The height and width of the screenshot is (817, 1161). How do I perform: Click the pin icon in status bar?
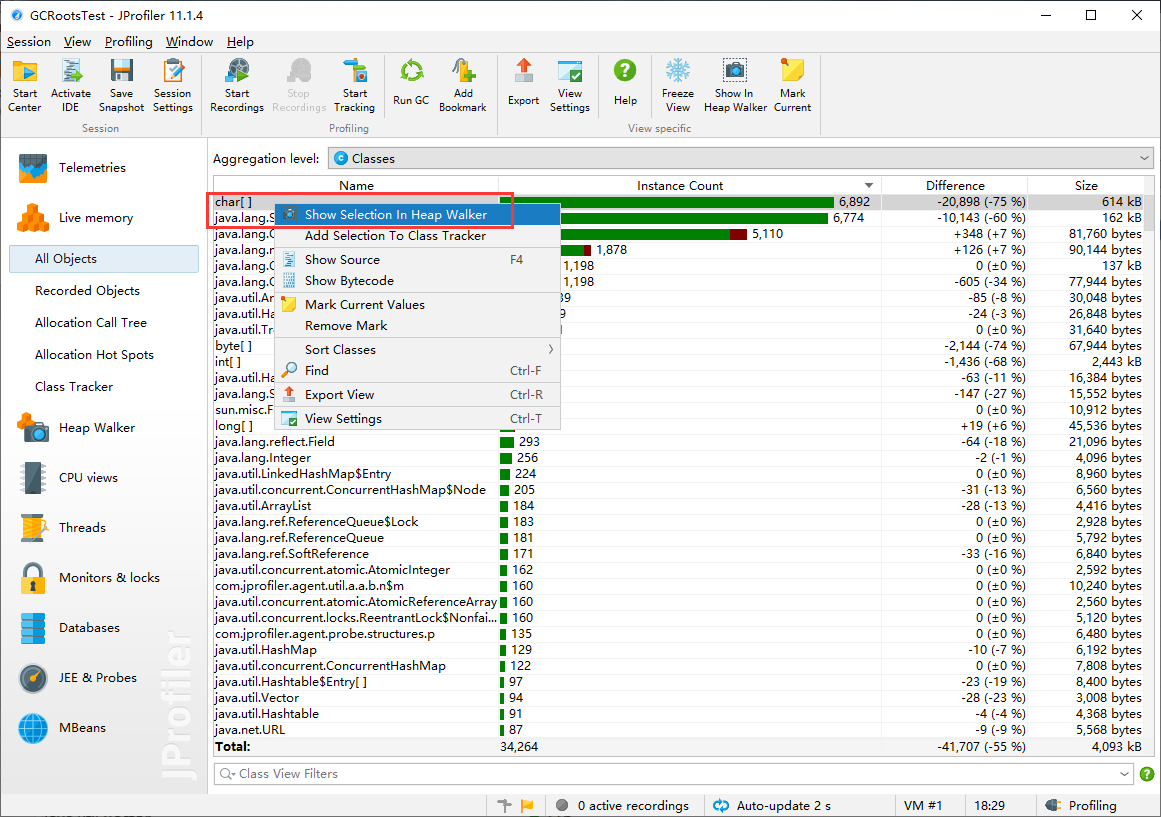[504, 805]
